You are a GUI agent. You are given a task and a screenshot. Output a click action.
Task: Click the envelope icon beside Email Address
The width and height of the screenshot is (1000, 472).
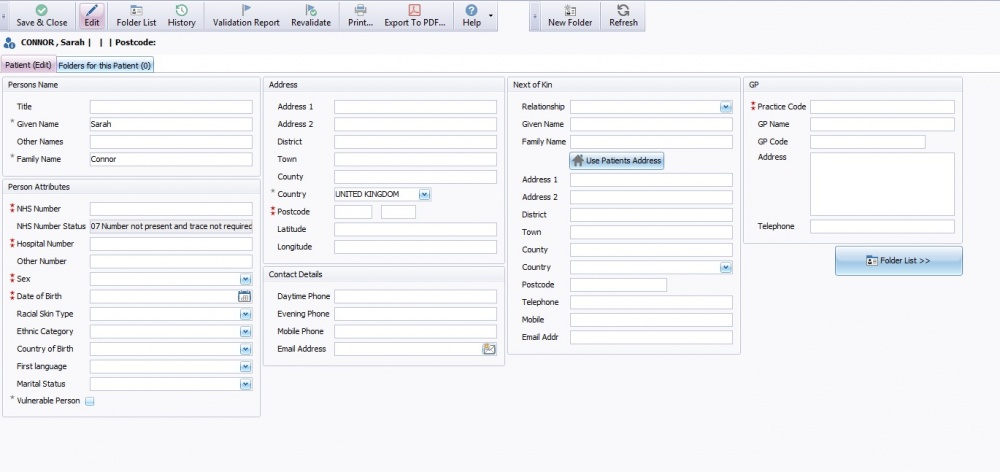point(489,349)
